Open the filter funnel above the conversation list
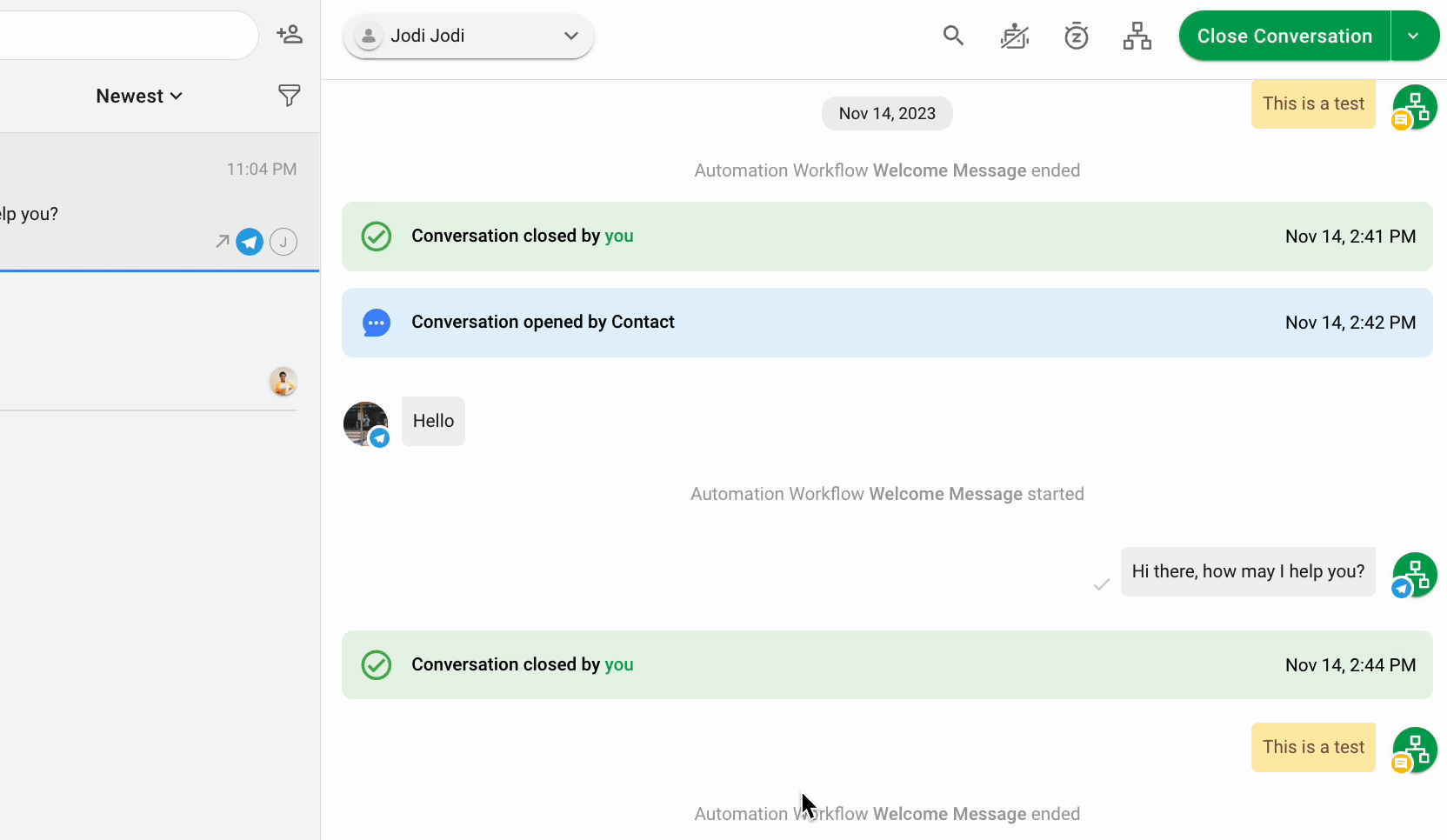Viewport: 1447px width, 840px height. point(288,96)
